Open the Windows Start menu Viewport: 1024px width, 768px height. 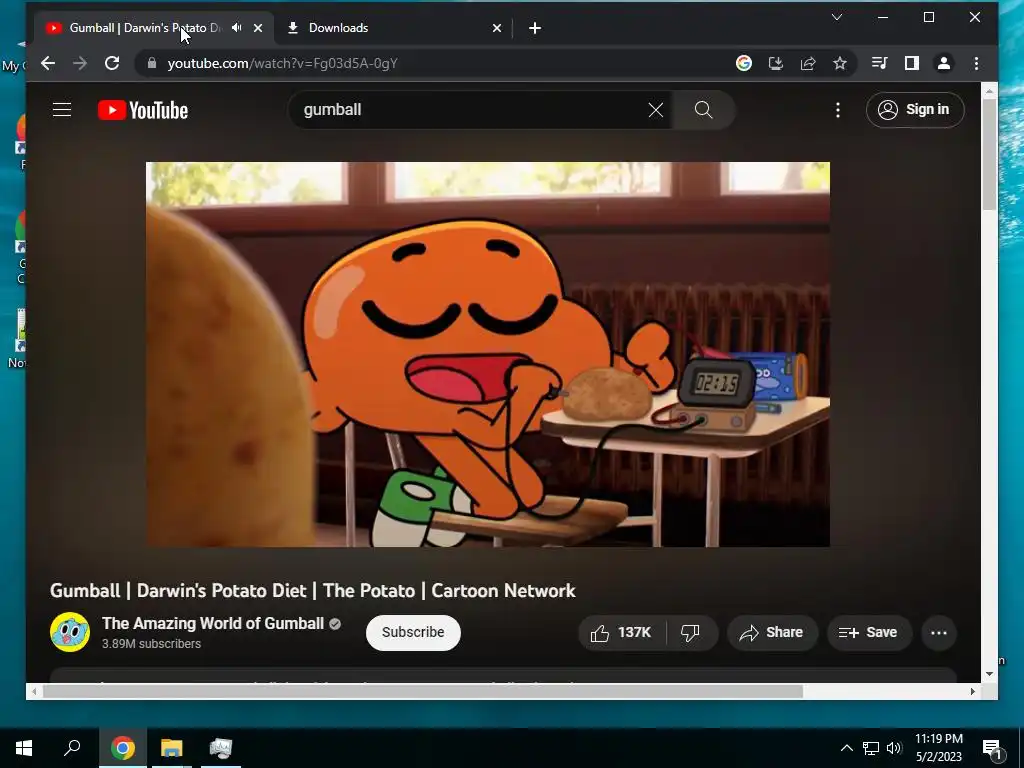(24, 748)
